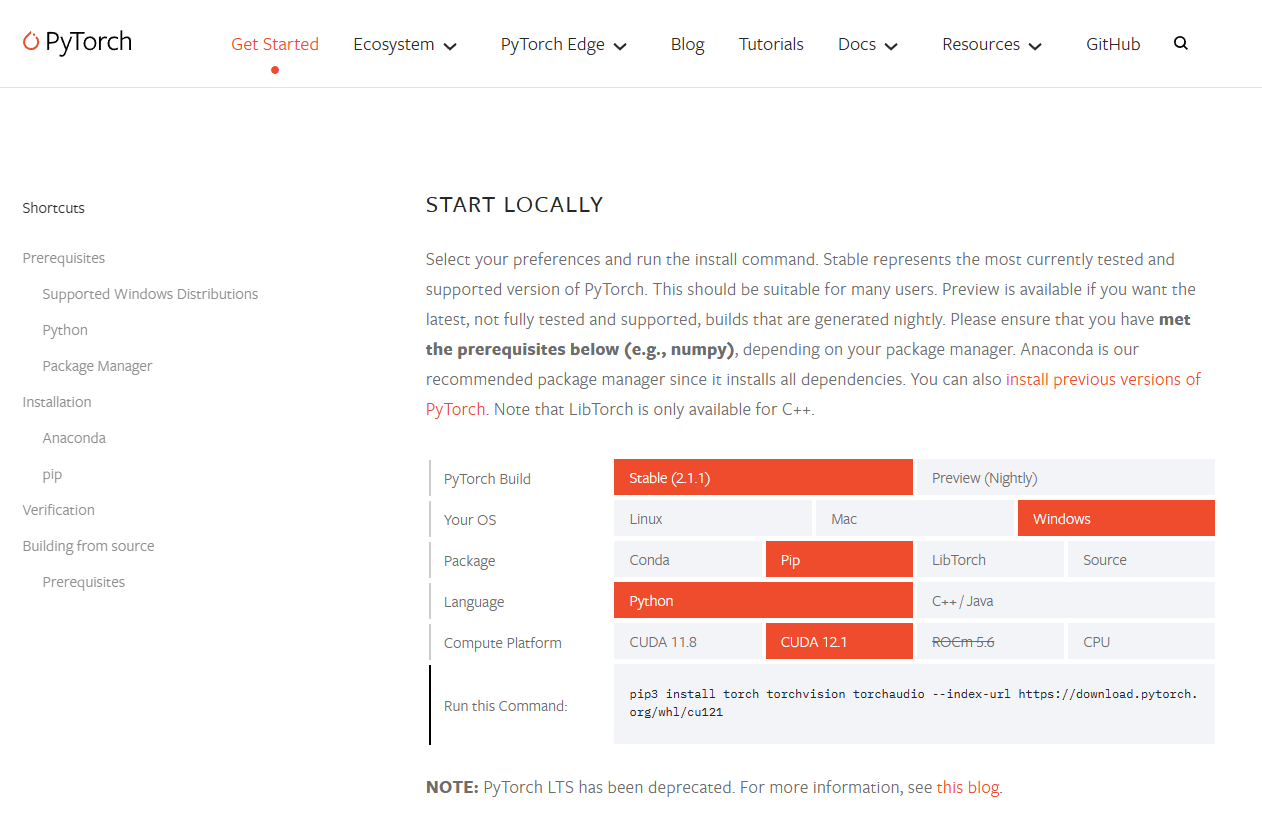Select Conda package option
This screenshot has height=831, width=1262.
tap(688, 559)
